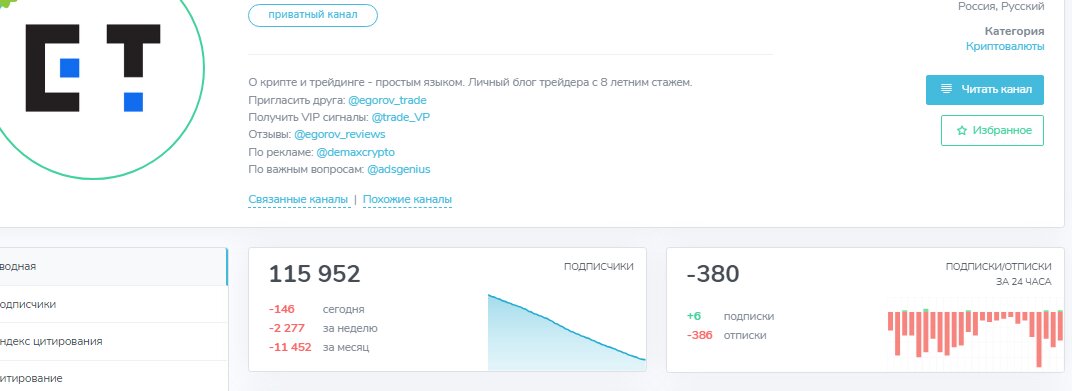Open the @demaxcrypto link
1072x391 pixels.
356,152
